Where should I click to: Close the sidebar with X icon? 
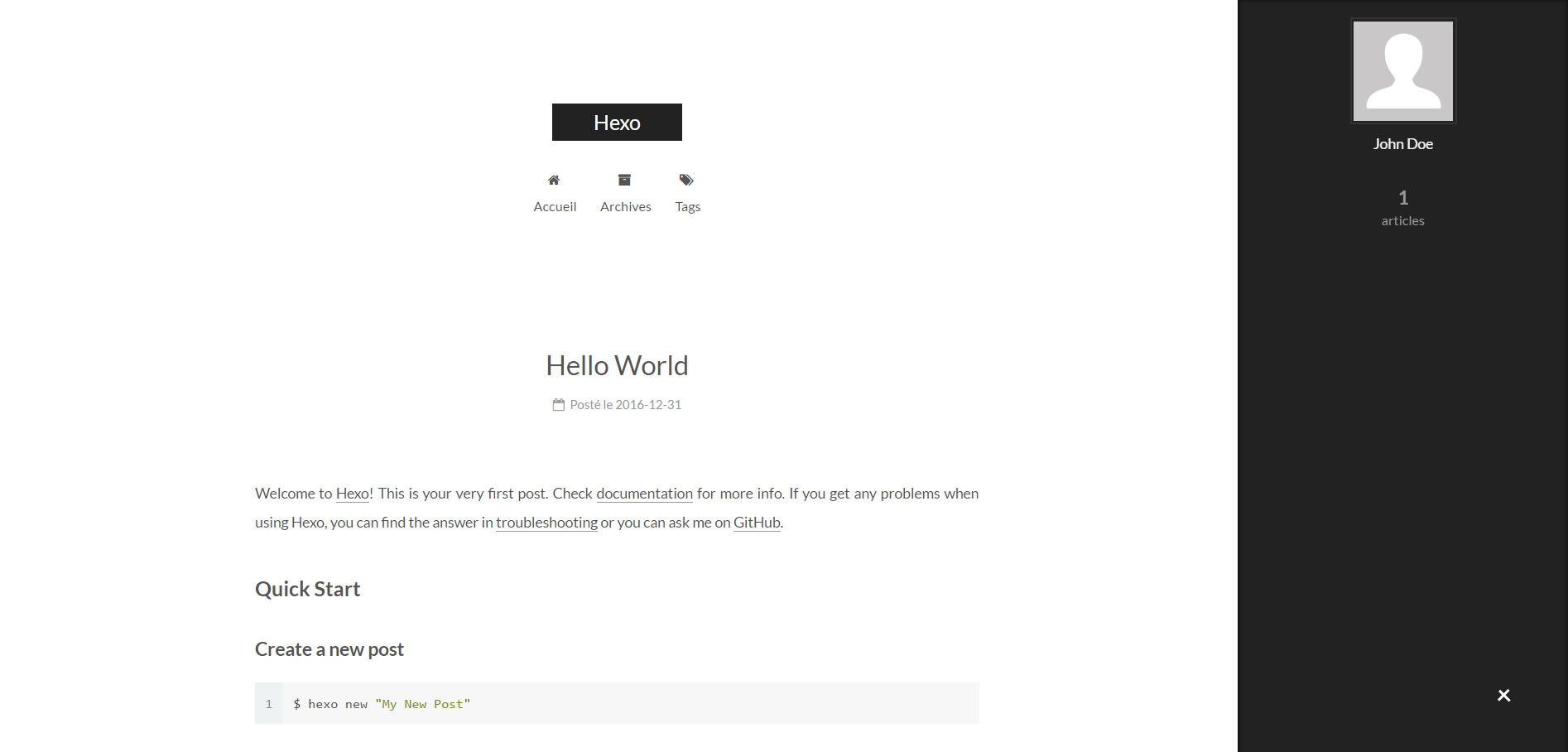pyautogui.click(x=1504, y=696)
